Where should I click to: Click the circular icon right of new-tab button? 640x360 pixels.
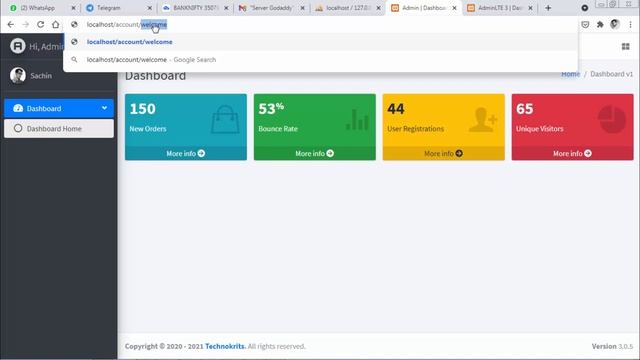[584, 8]
